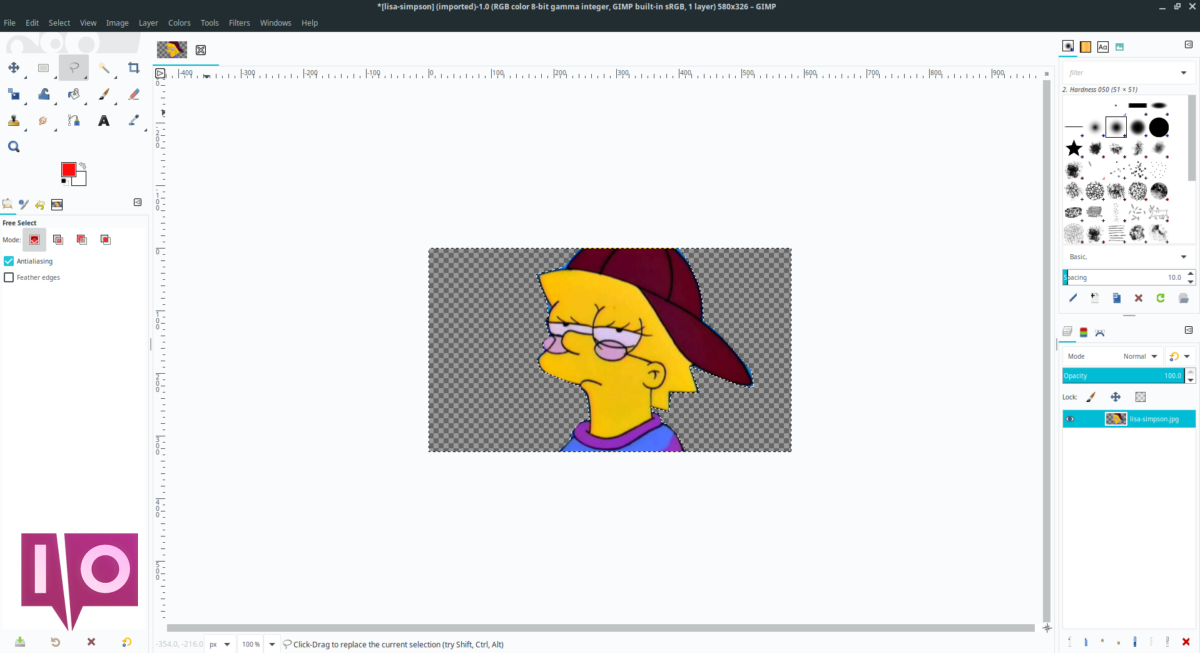1200x653 pixels.
Task: Click the white background color swatch
Action: click(80, 180)
